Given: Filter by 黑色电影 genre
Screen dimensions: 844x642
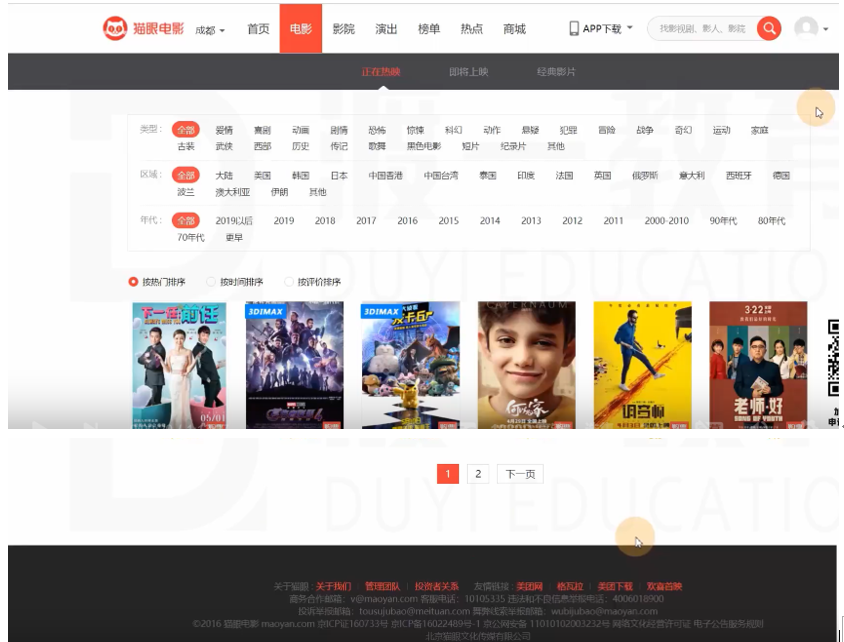Looking at the screenshot, I should pyautogui.click(x=424, y=146).
